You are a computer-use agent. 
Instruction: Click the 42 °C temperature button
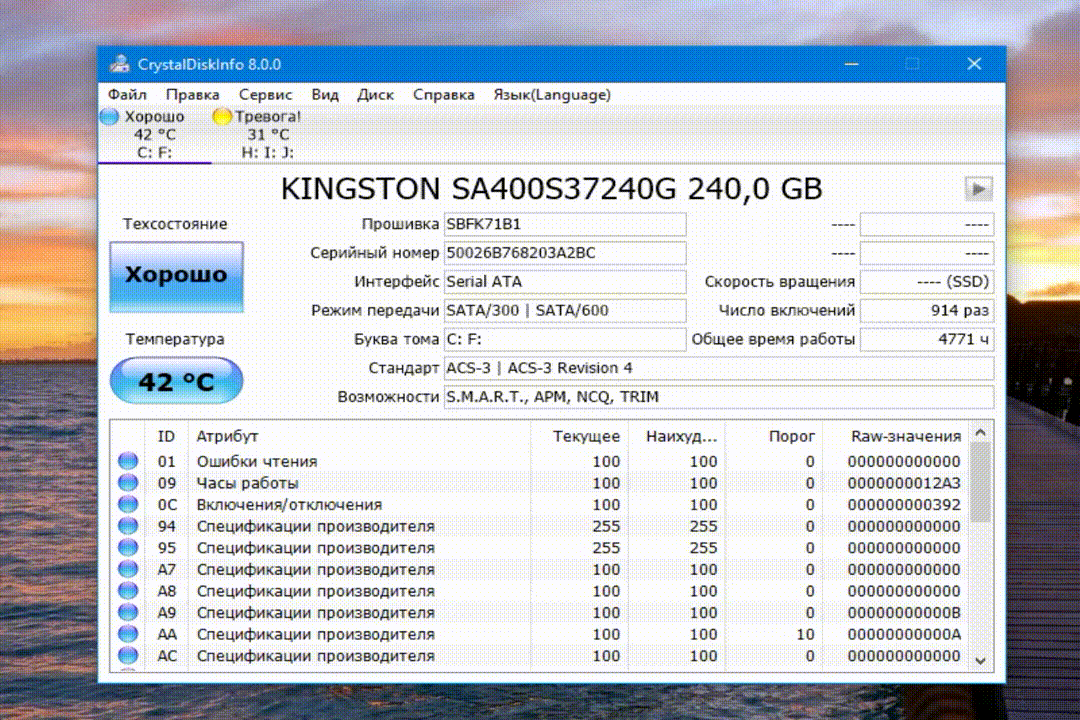tap(176, 380)
